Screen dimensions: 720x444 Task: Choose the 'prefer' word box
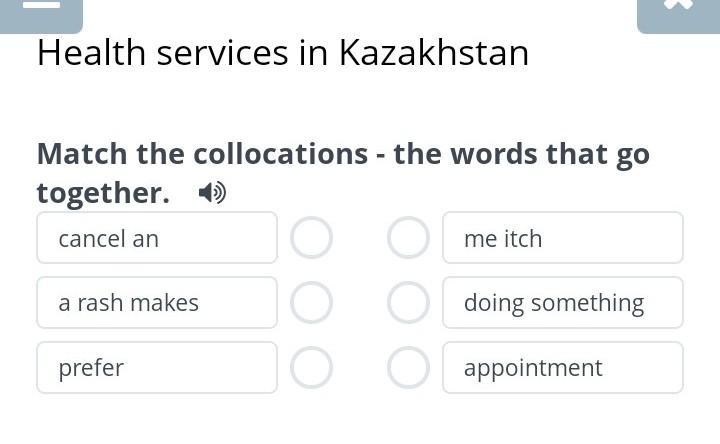(157, 368)
